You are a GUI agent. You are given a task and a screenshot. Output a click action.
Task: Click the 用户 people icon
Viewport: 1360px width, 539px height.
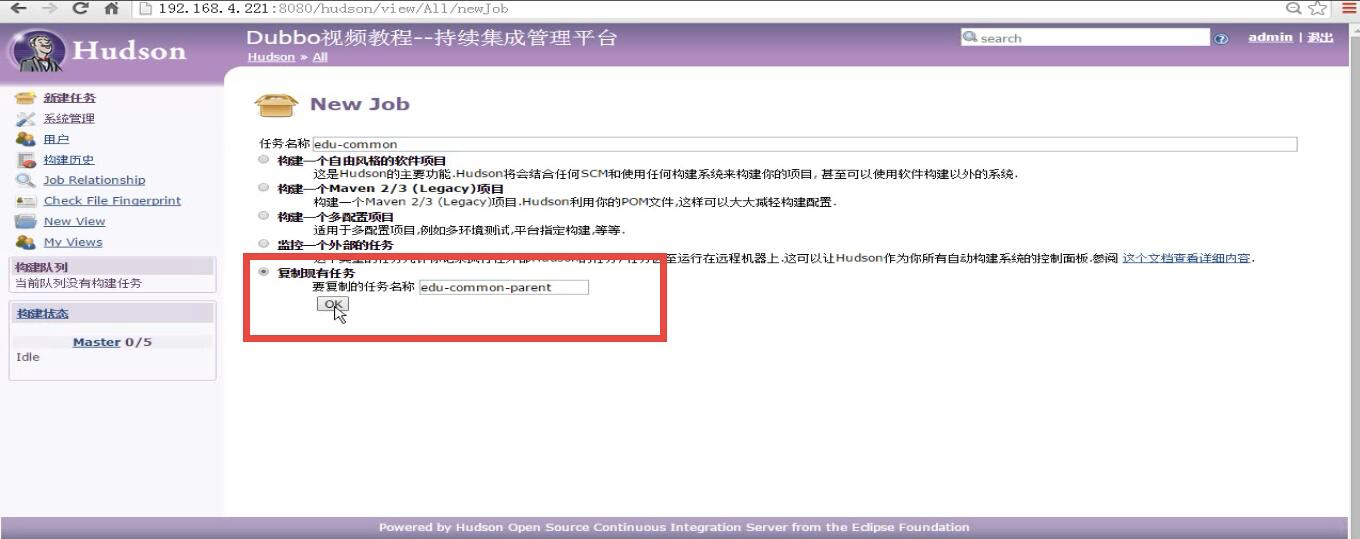[25, 139]
